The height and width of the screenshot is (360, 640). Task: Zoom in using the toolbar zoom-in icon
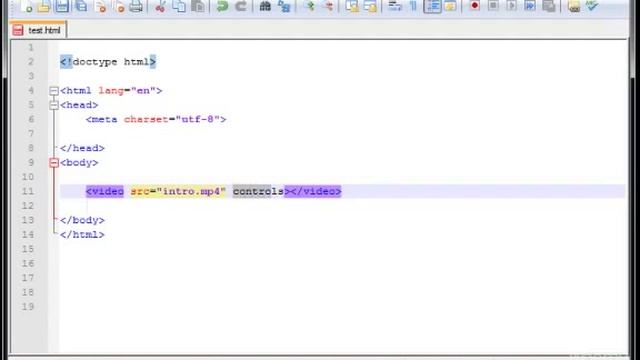(x=310, y=6)
